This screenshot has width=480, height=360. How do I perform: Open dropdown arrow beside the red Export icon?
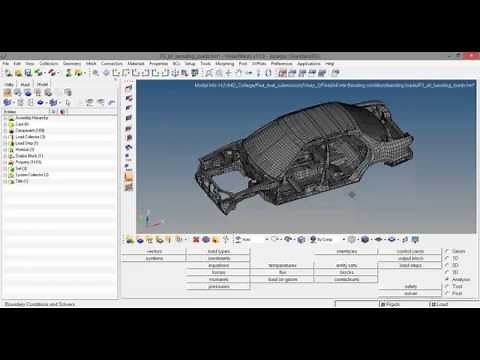[58, 73]
